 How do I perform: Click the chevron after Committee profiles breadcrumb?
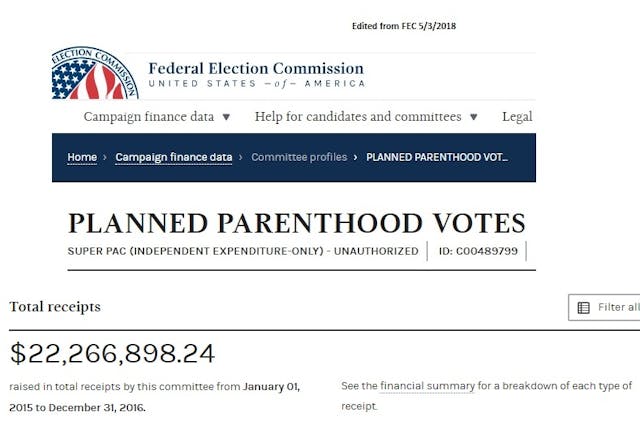coord(356,158)
